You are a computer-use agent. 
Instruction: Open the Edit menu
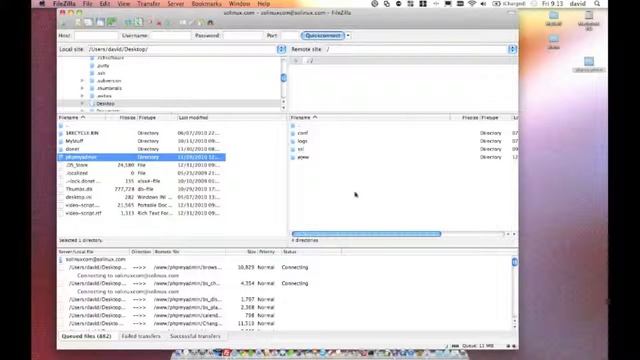[x=105, y=4]
